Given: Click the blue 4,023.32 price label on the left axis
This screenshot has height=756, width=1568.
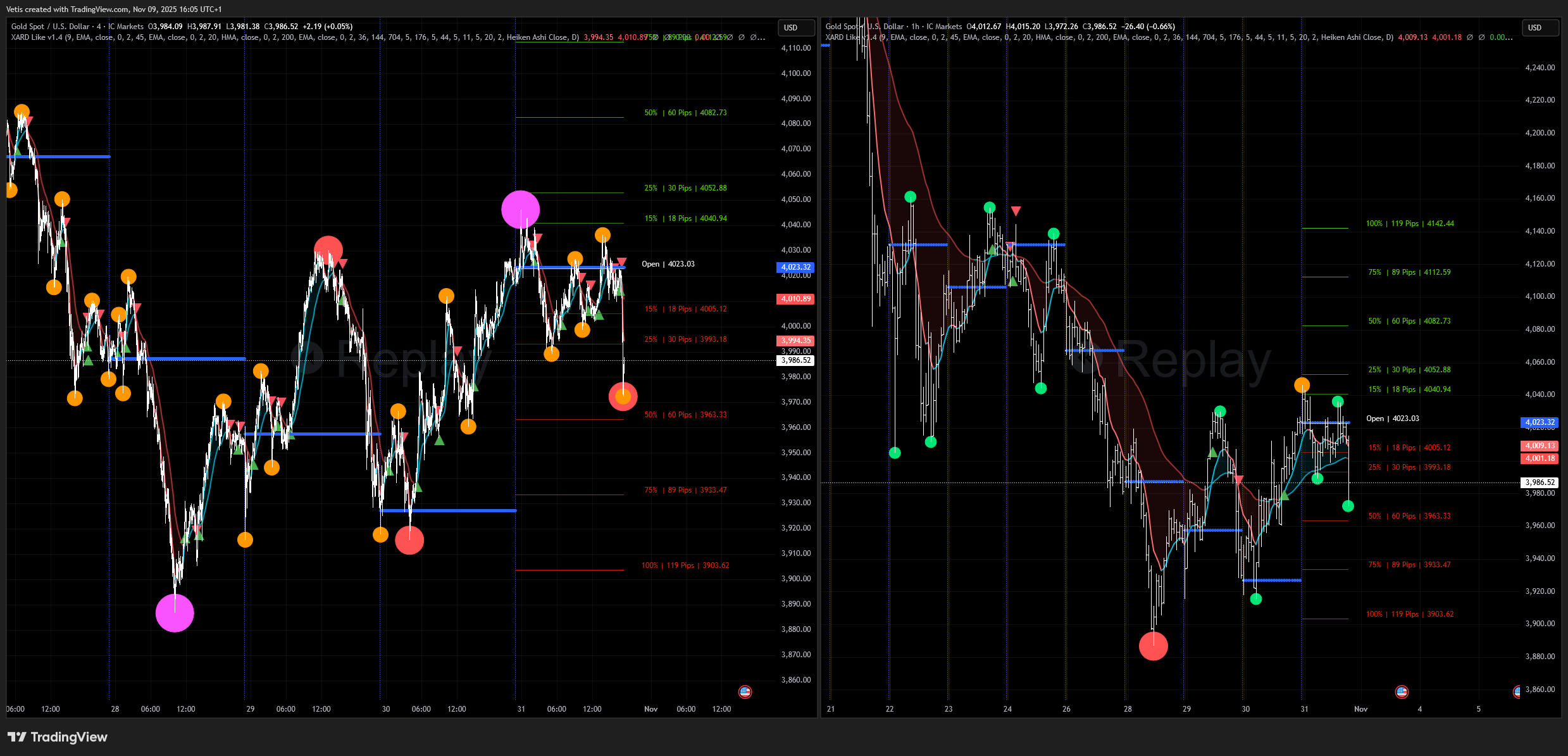Looking at the screenshot, I should tap(795, 267).
